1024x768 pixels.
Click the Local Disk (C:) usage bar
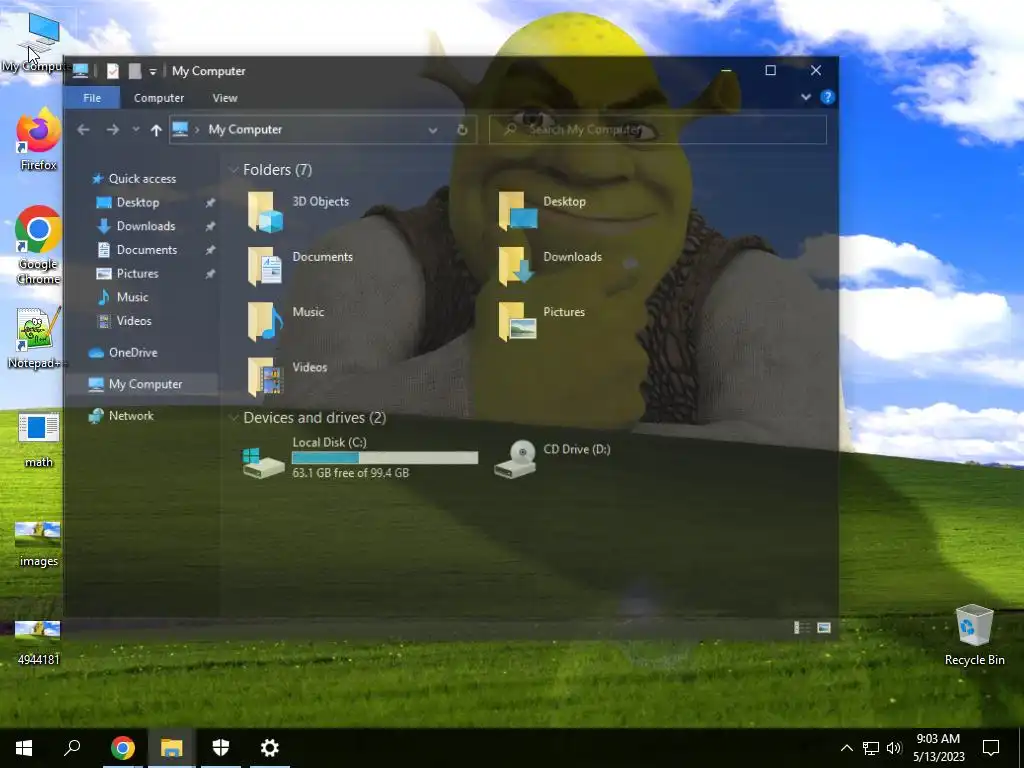[x=385, y=458]
